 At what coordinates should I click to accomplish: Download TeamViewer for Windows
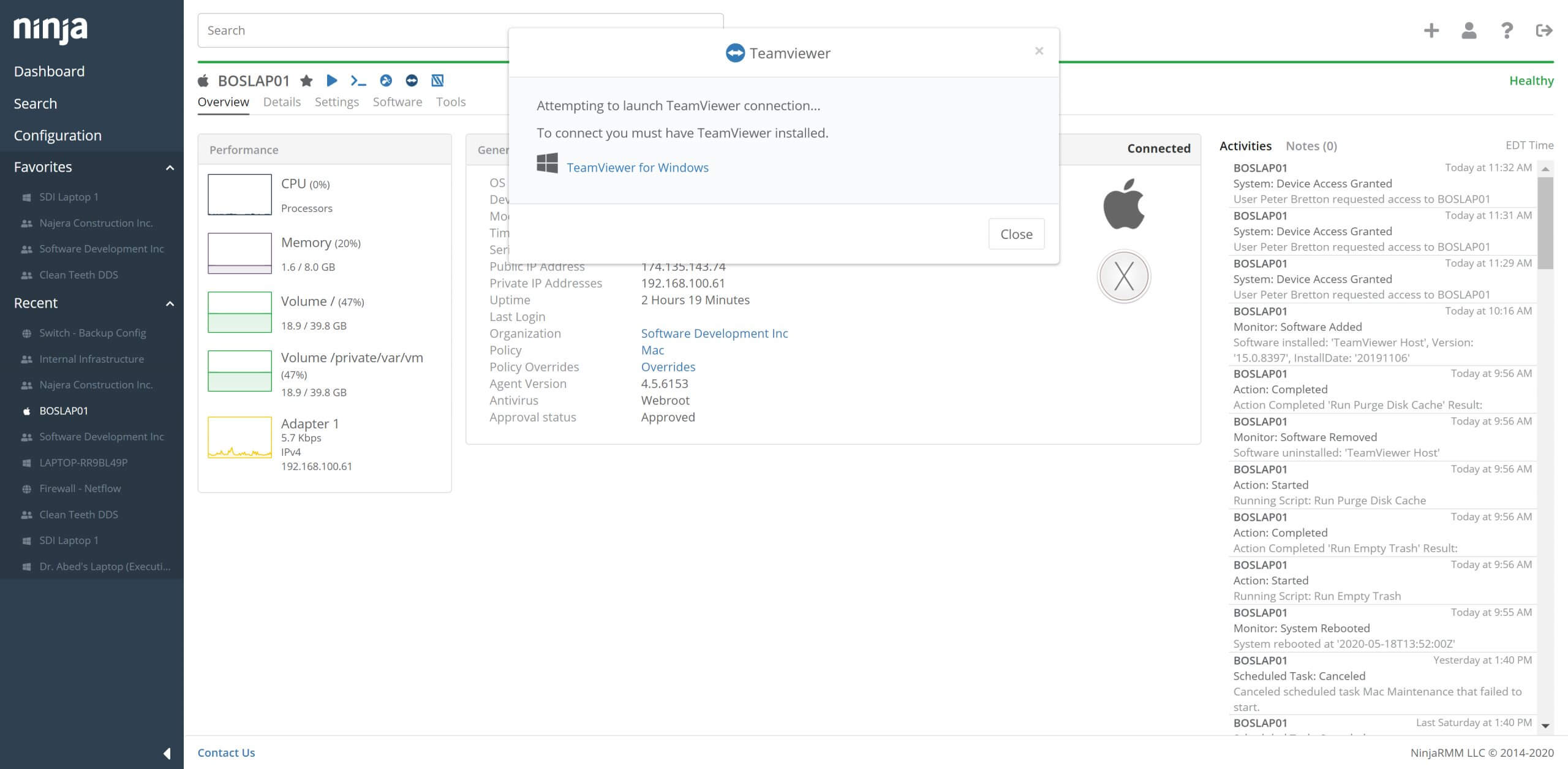[638, 167]
